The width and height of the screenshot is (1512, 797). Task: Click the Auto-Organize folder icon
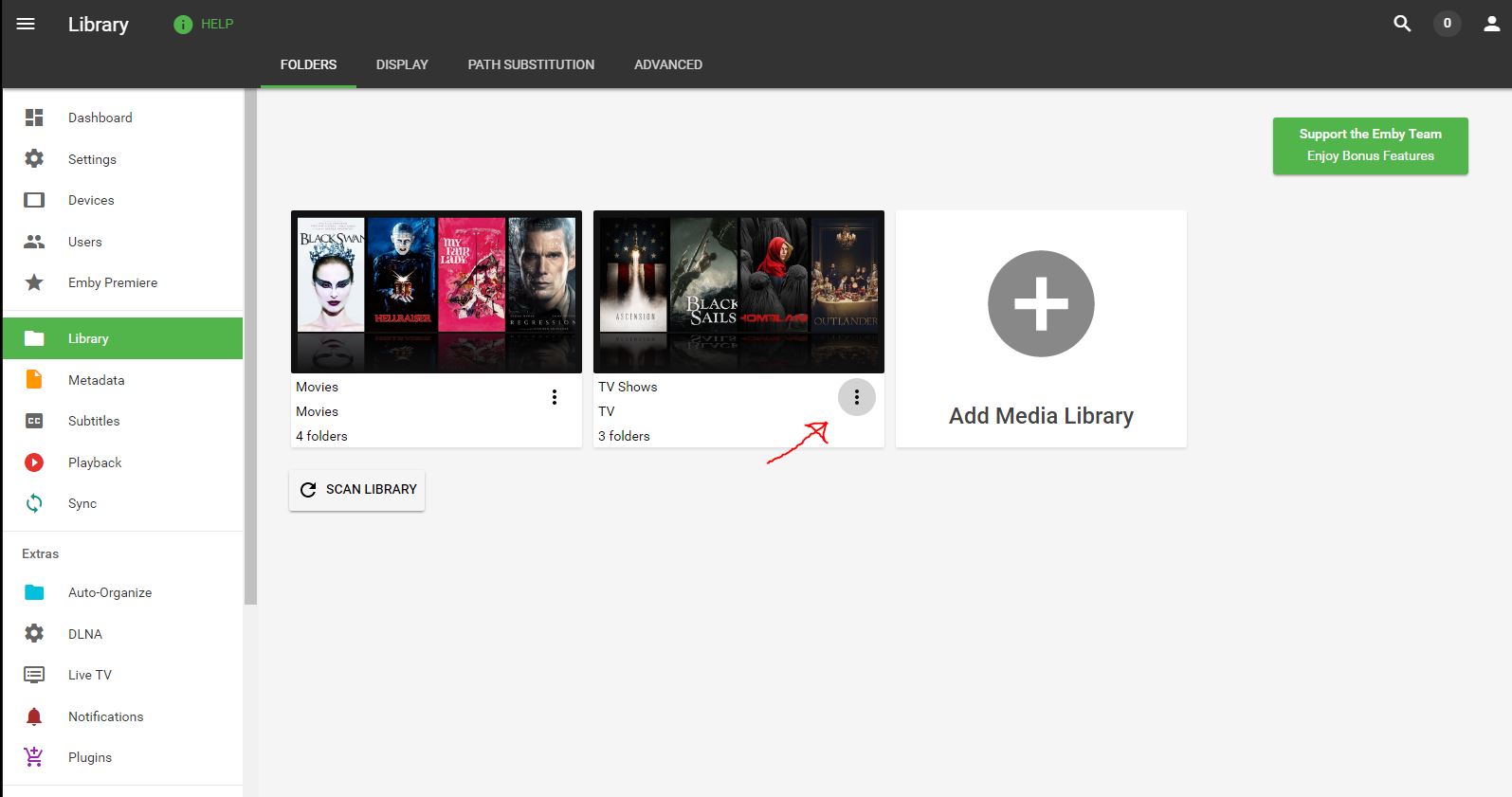(34, 592)
